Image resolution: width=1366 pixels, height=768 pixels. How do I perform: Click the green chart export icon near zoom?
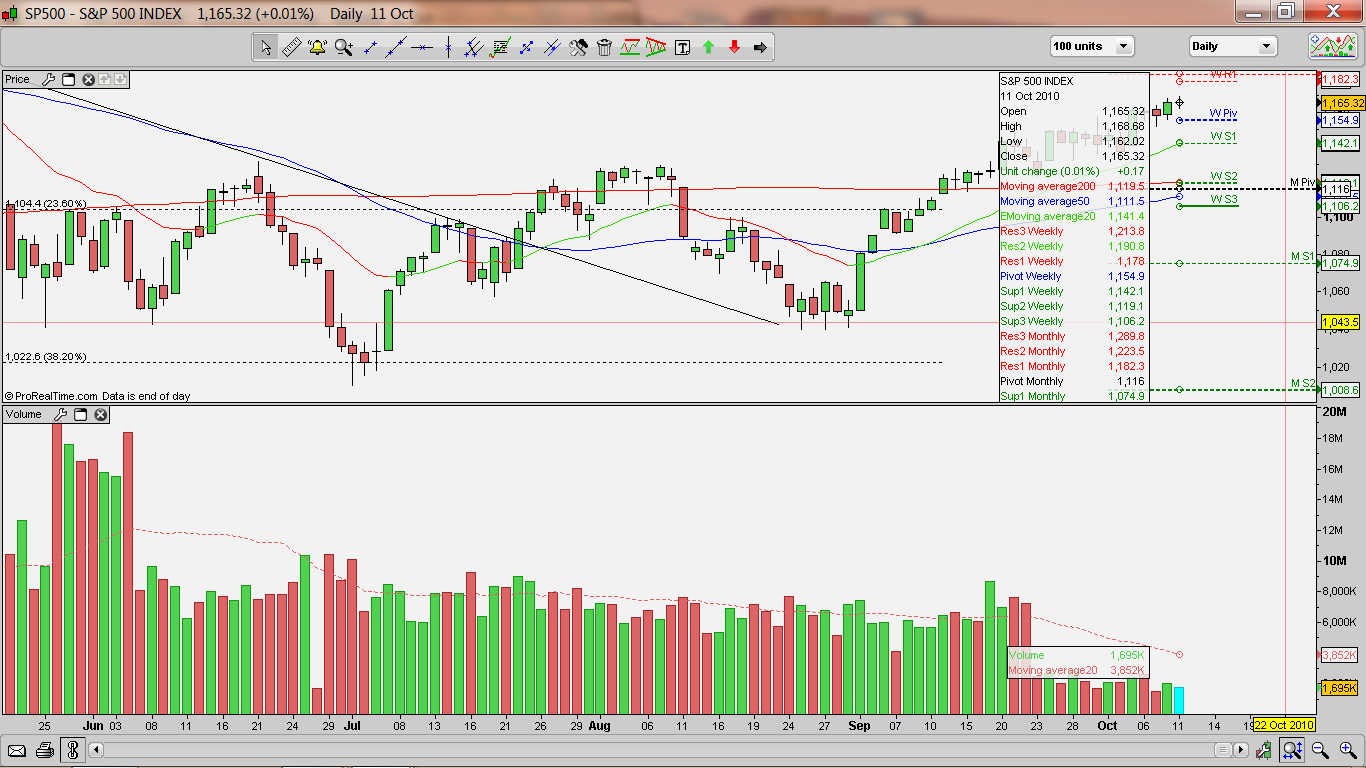(1266, 750)
